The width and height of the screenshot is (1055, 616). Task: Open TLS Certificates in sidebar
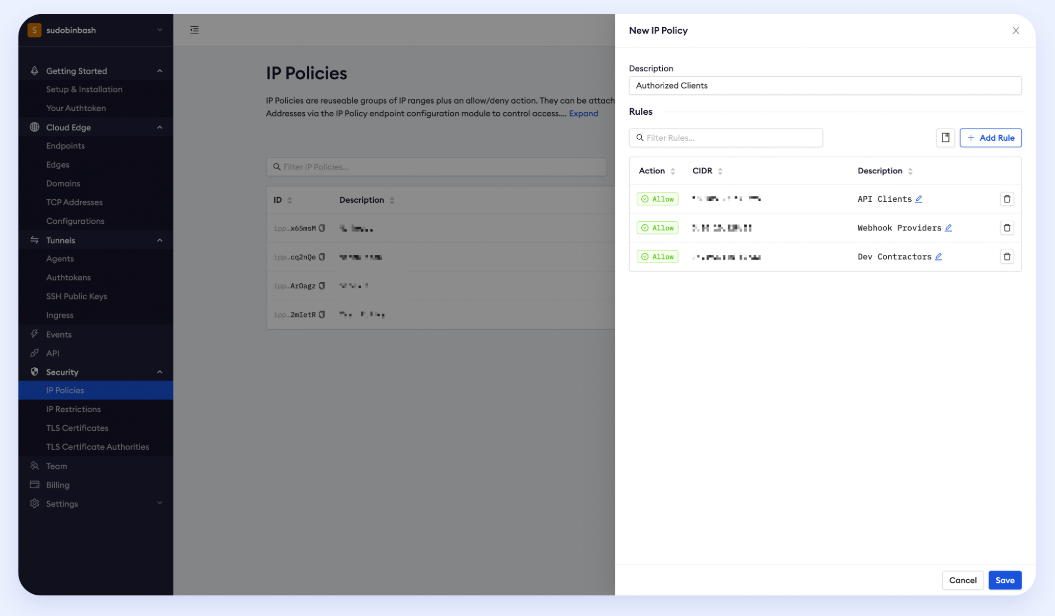77,428
